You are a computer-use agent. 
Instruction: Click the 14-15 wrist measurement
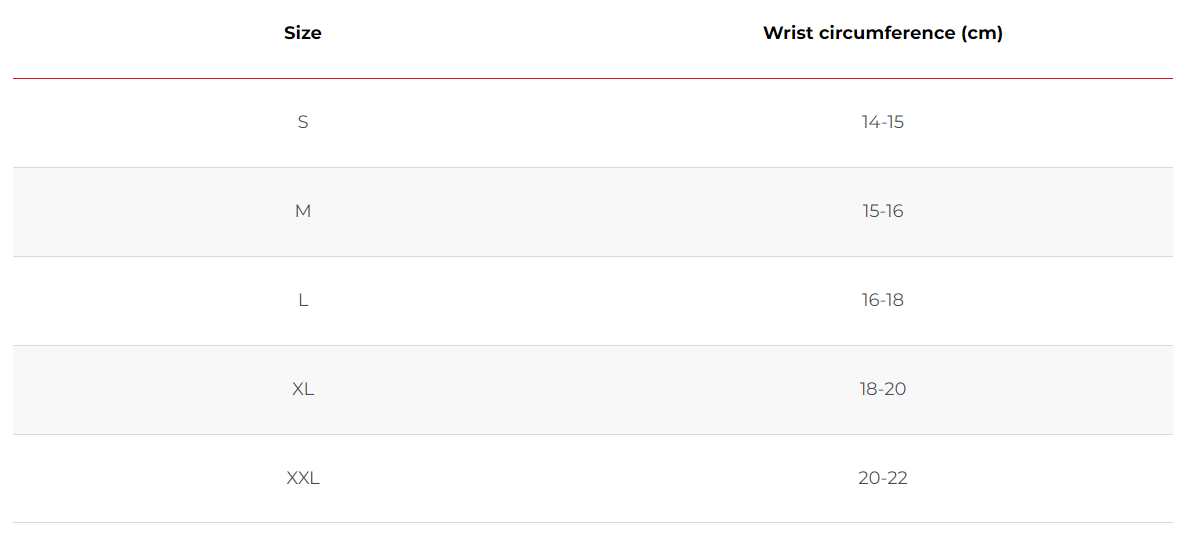click(883, 122)
